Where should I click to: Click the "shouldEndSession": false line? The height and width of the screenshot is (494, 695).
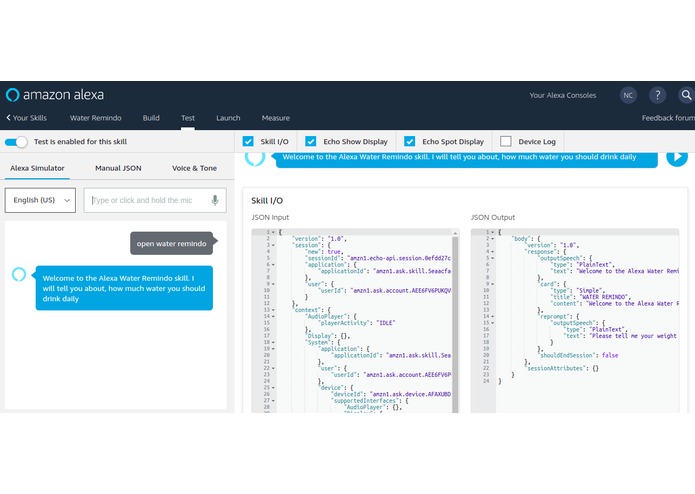click(578, 355)
